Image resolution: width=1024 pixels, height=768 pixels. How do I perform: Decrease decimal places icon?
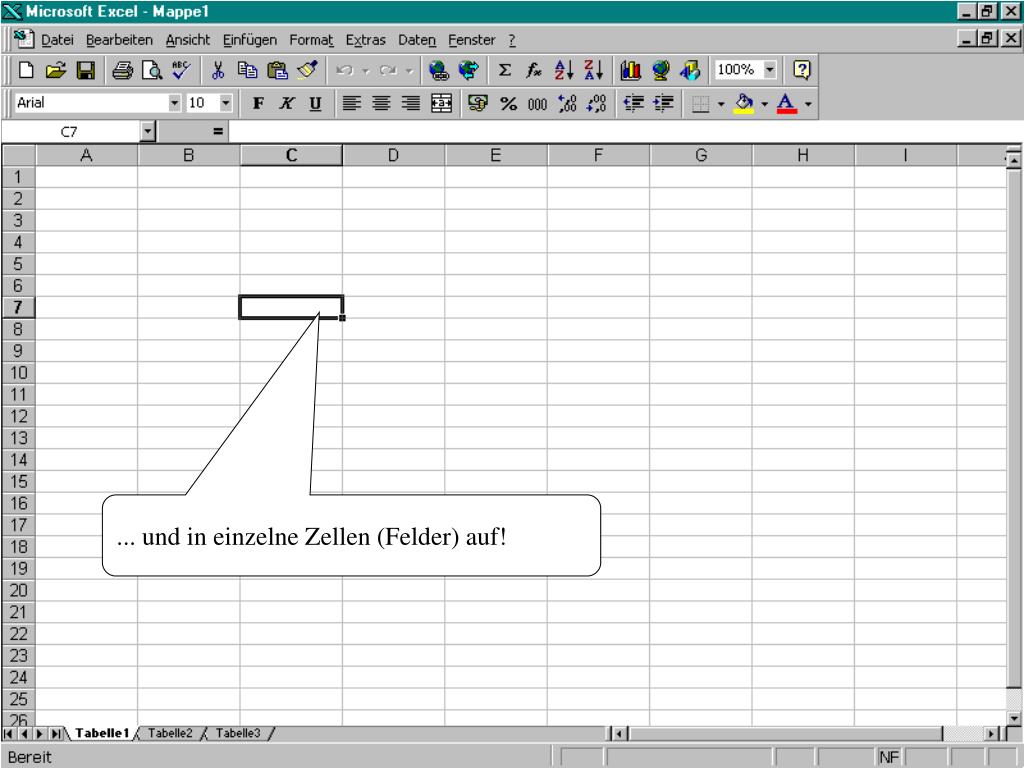(596, 103)
